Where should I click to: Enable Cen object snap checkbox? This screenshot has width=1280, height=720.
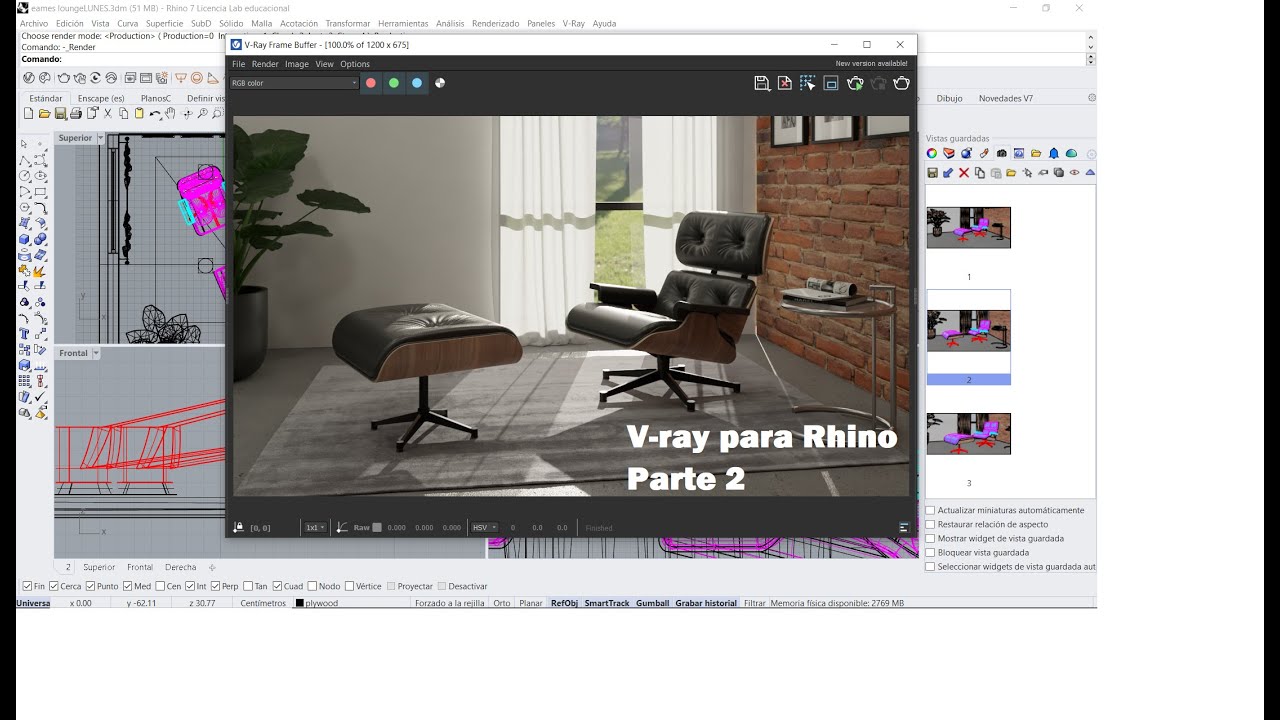tap(160, 586)
